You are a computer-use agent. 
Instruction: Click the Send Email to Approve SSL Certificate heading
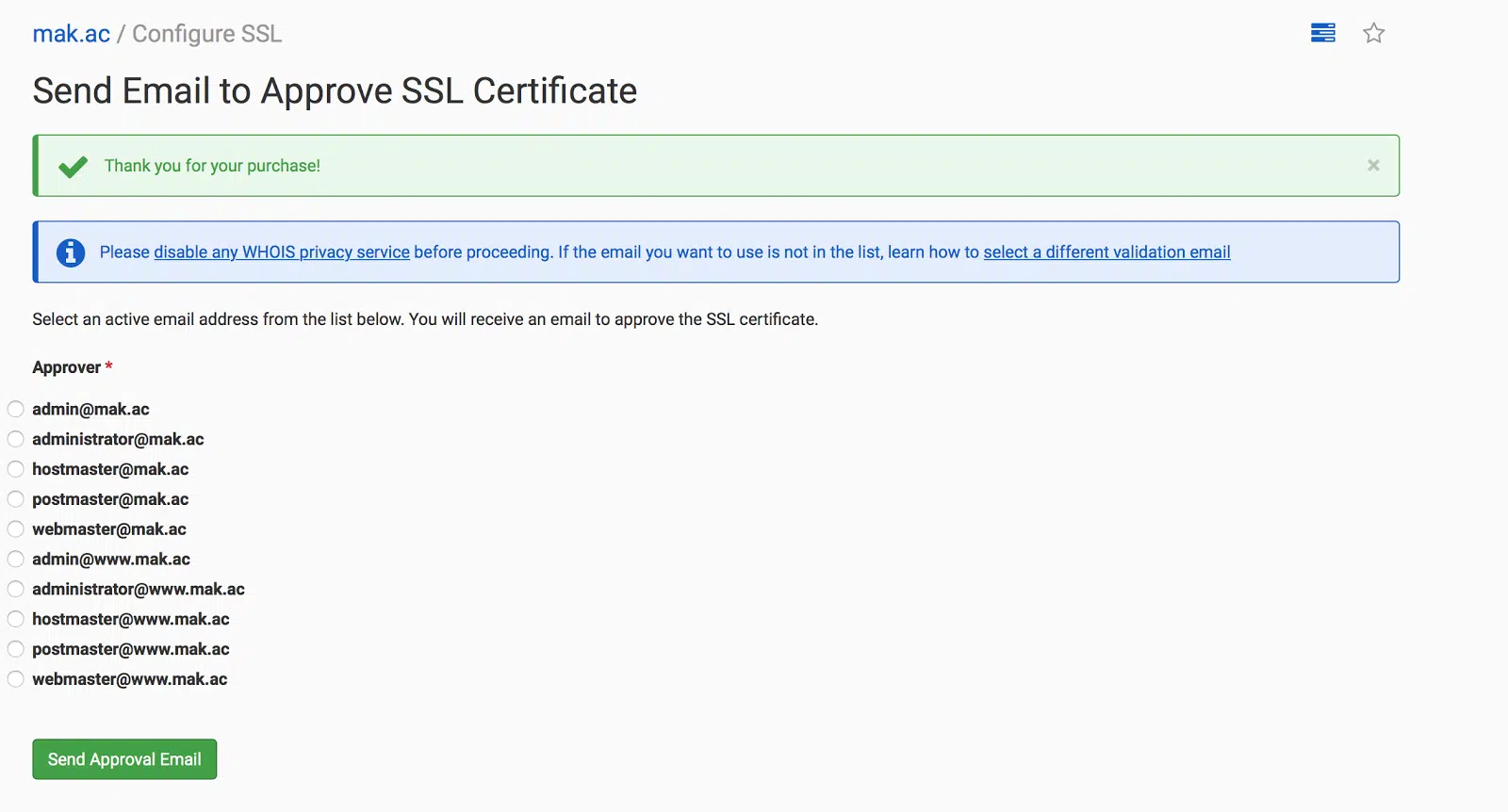[335, 91]
